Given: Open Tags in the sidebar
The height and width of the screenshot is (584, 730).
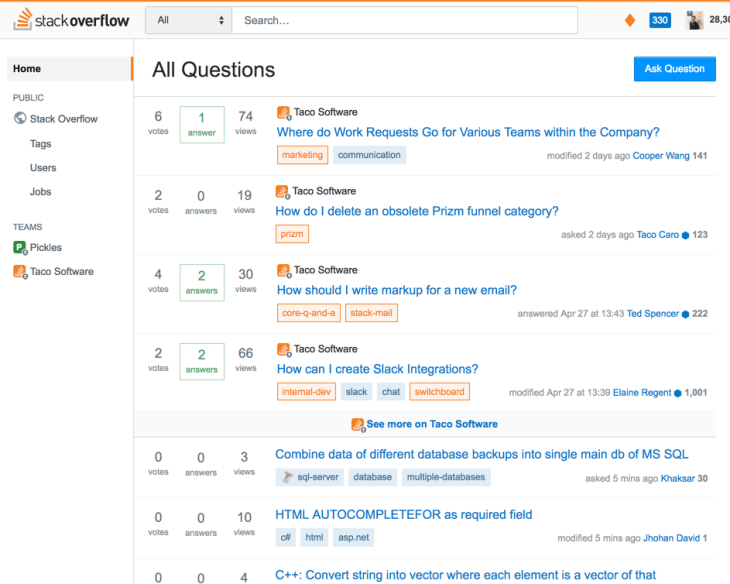Looking at the screenshot, I should [x=41, y=143].
